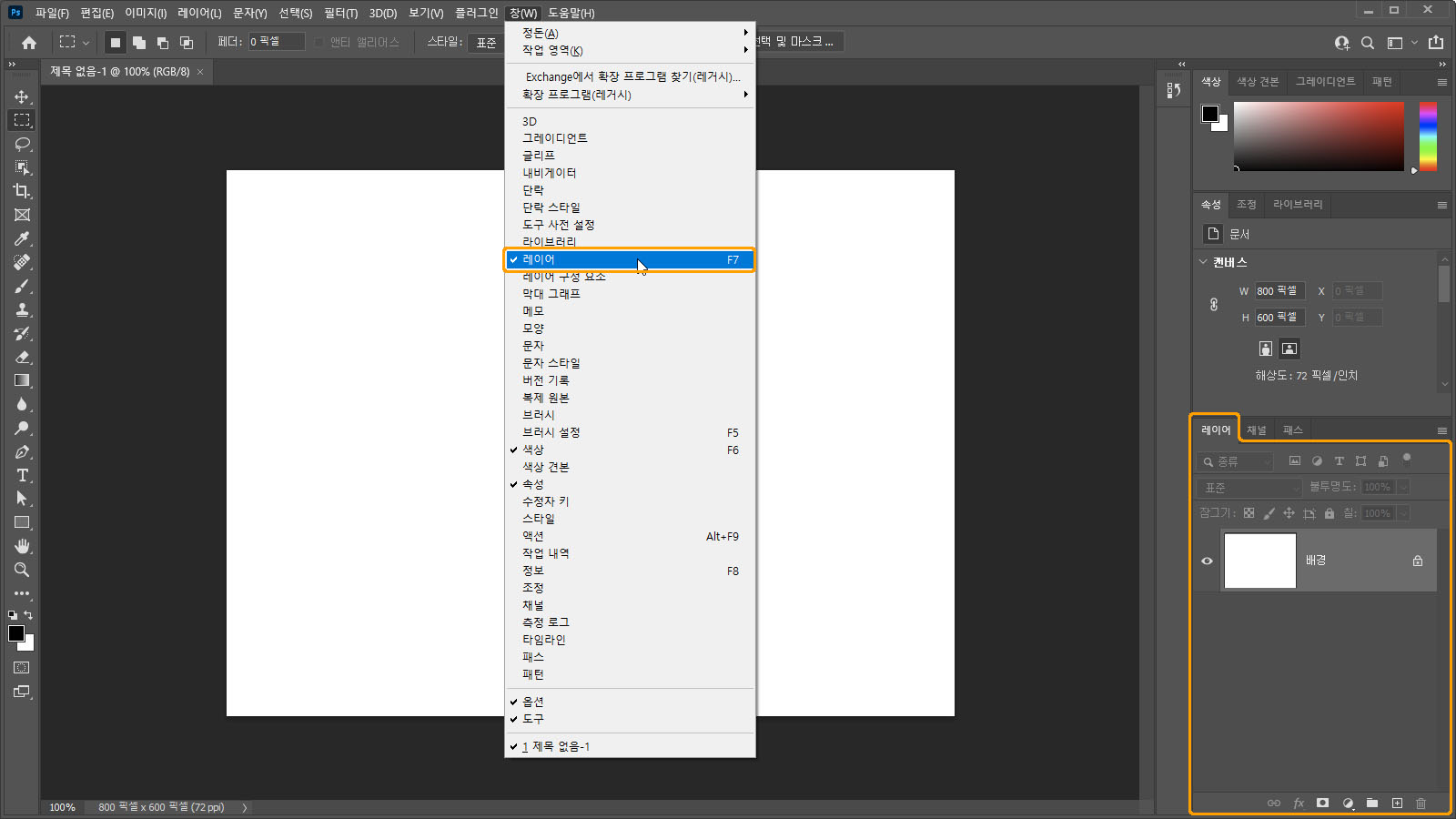Select the Clone Stamp tool
Viewport: 1456px width, 819px height.
22,309
